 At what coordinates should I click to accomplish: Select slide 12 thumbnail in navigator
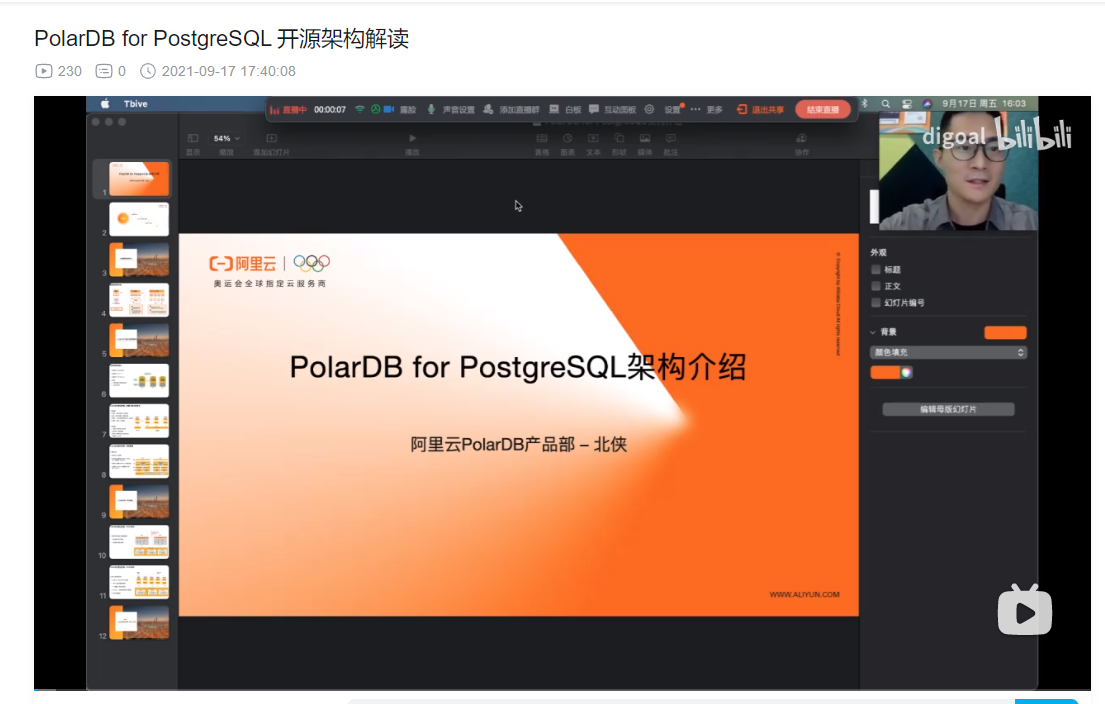pyautogui.click(x=139, y=623)
